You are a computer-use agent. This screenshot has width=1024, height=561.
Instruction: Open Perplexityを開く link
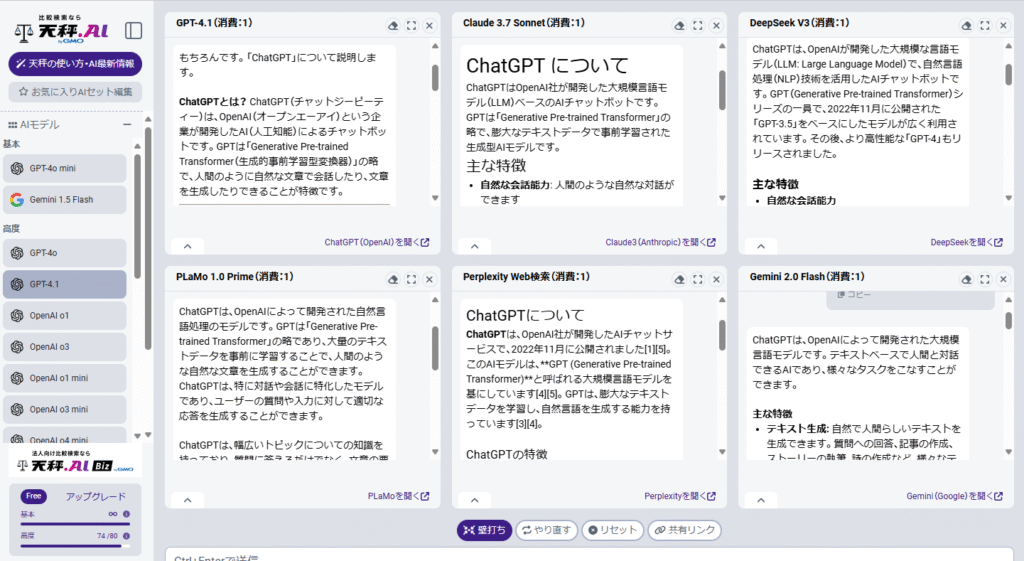click(x=680, y=496)
